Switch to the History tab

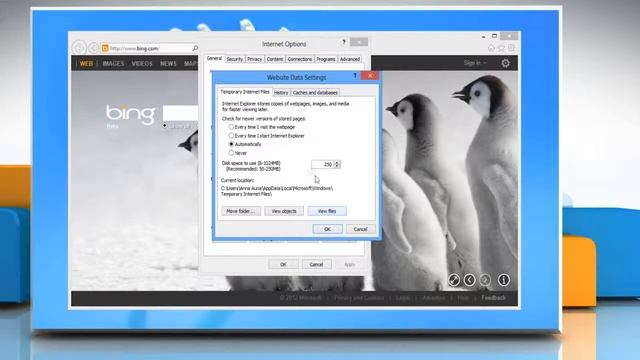281,93
